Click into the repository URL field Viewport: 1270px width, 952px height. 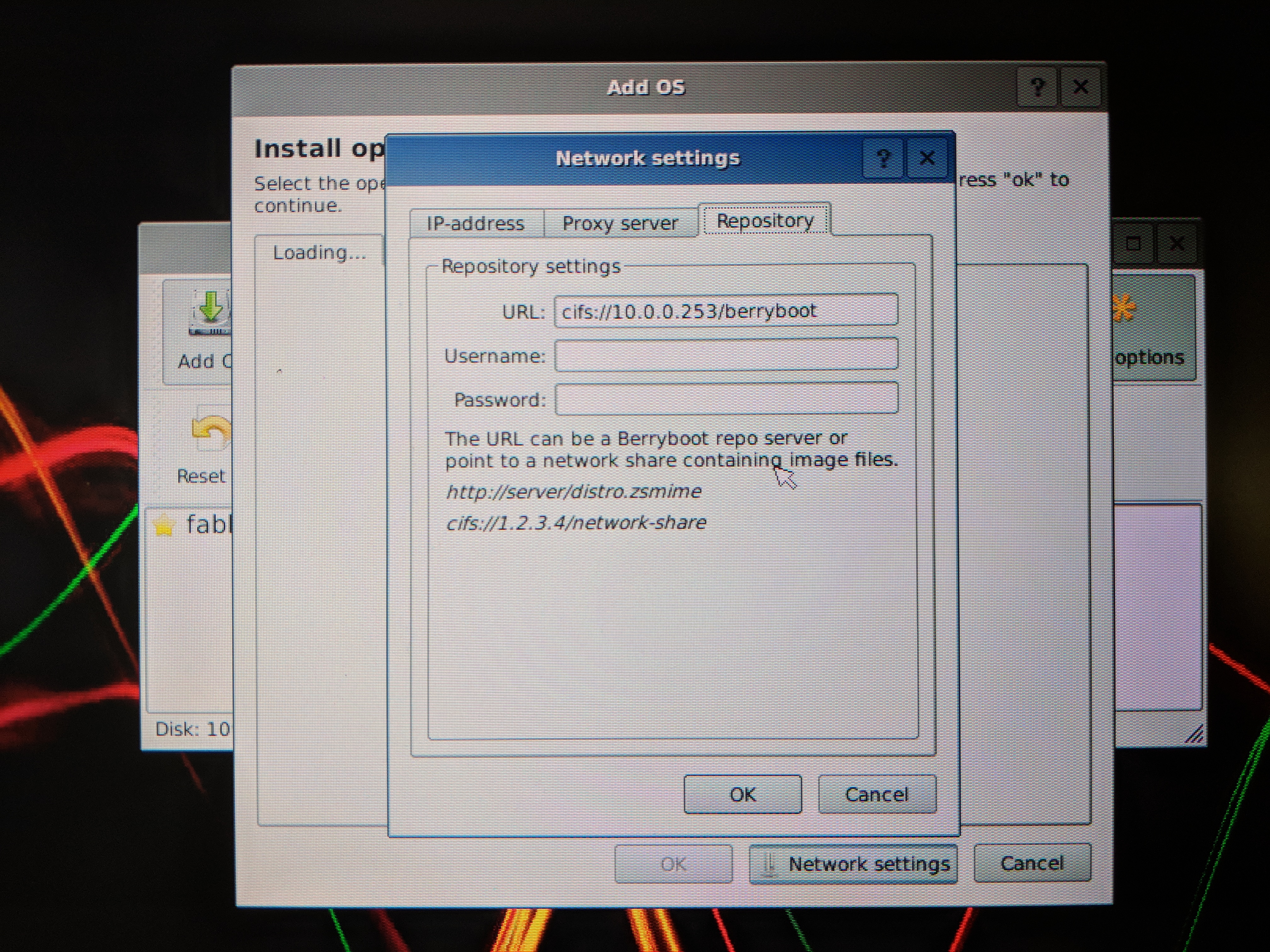(726, 311)
